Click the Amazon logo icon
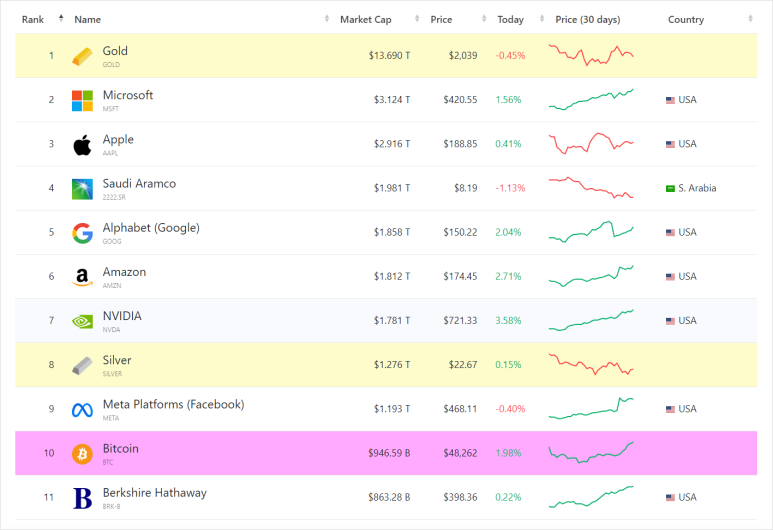Screen dimensions: 773x530 tap(82, 277)
